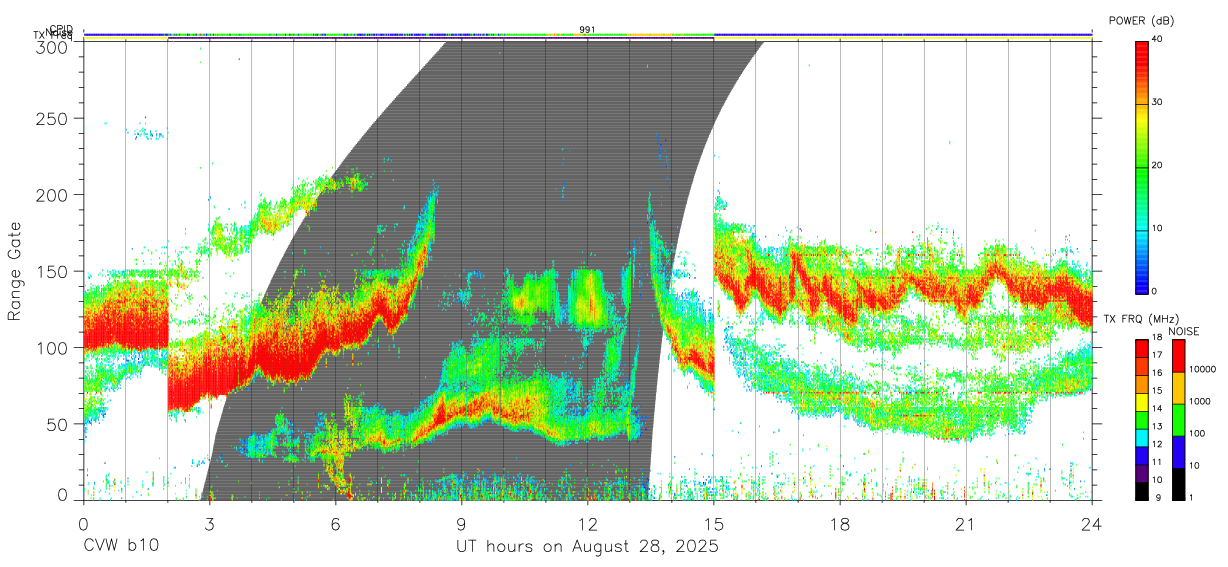Click the green rectangular echo patch near 12 UT

pos(586,297)
